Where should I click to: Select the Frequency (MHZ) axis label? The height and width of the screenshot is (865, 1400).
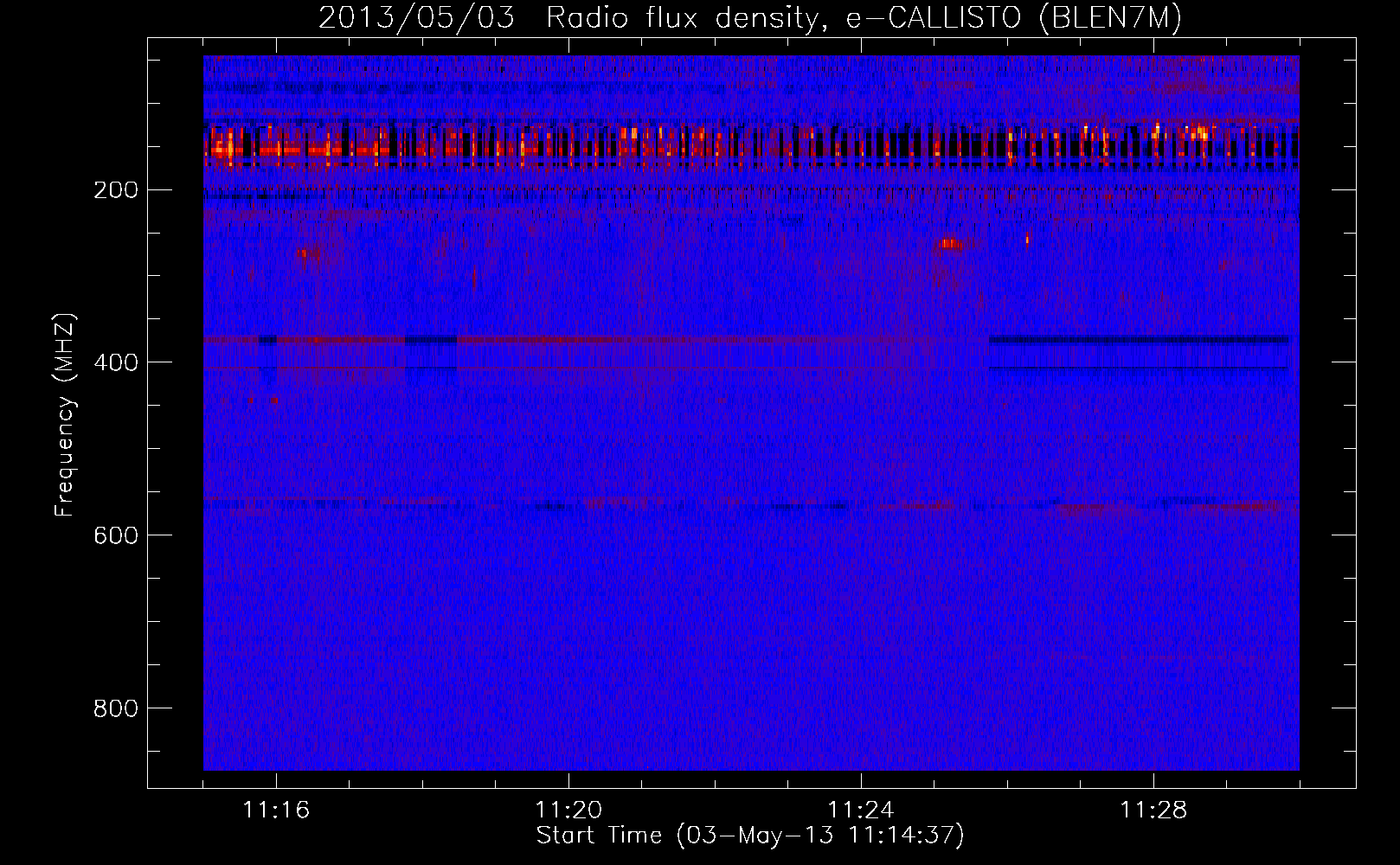click(65, 415)
